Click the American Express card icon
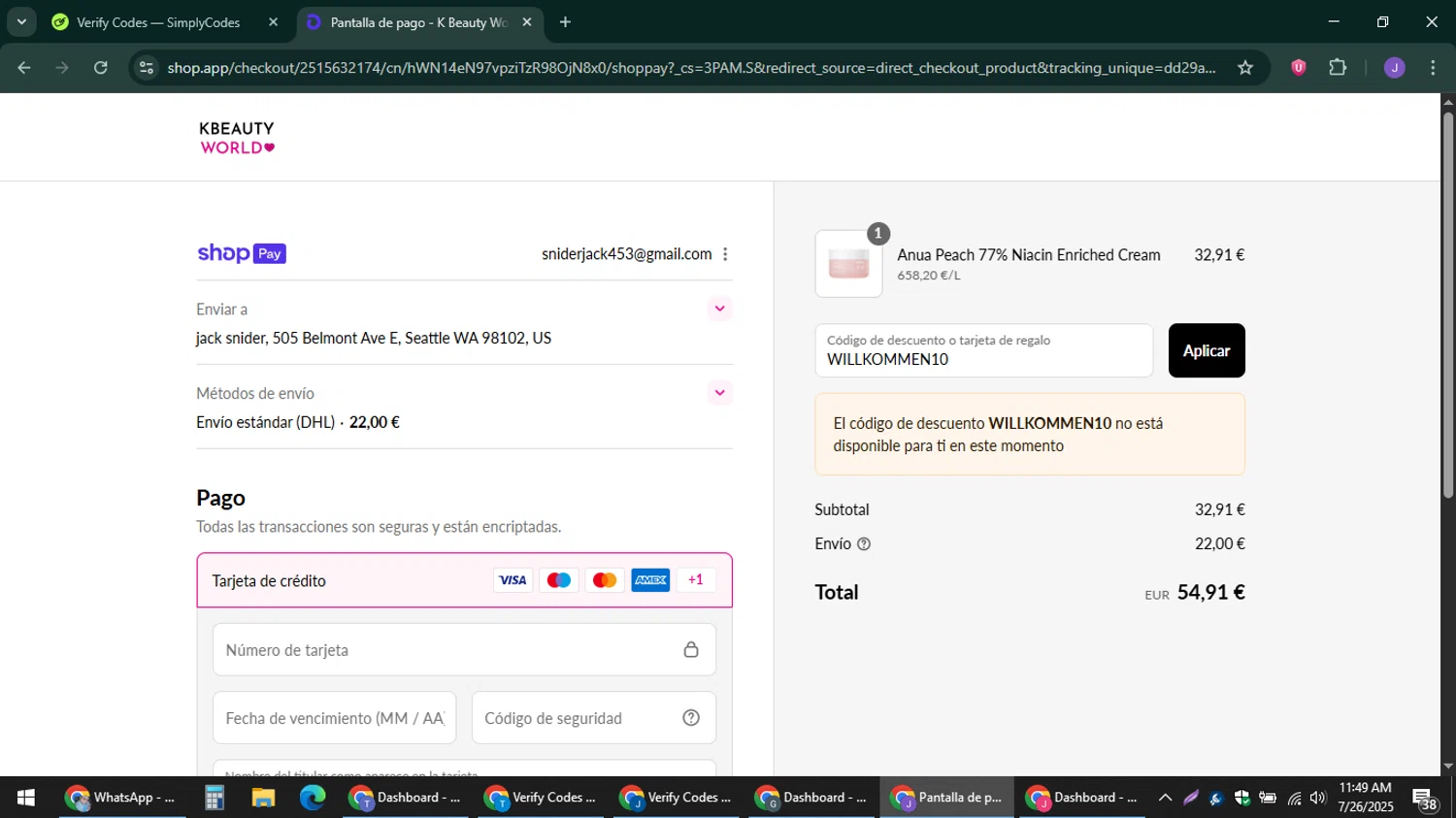 pos(650,580)
